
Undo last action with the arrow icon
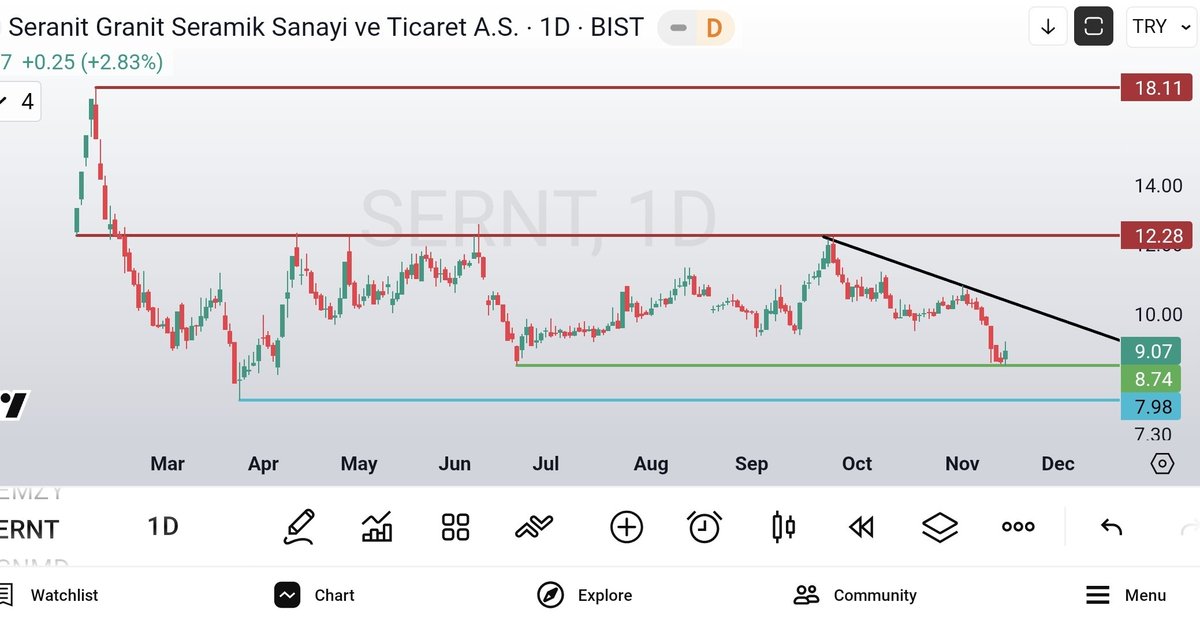tap(1111, 527)
